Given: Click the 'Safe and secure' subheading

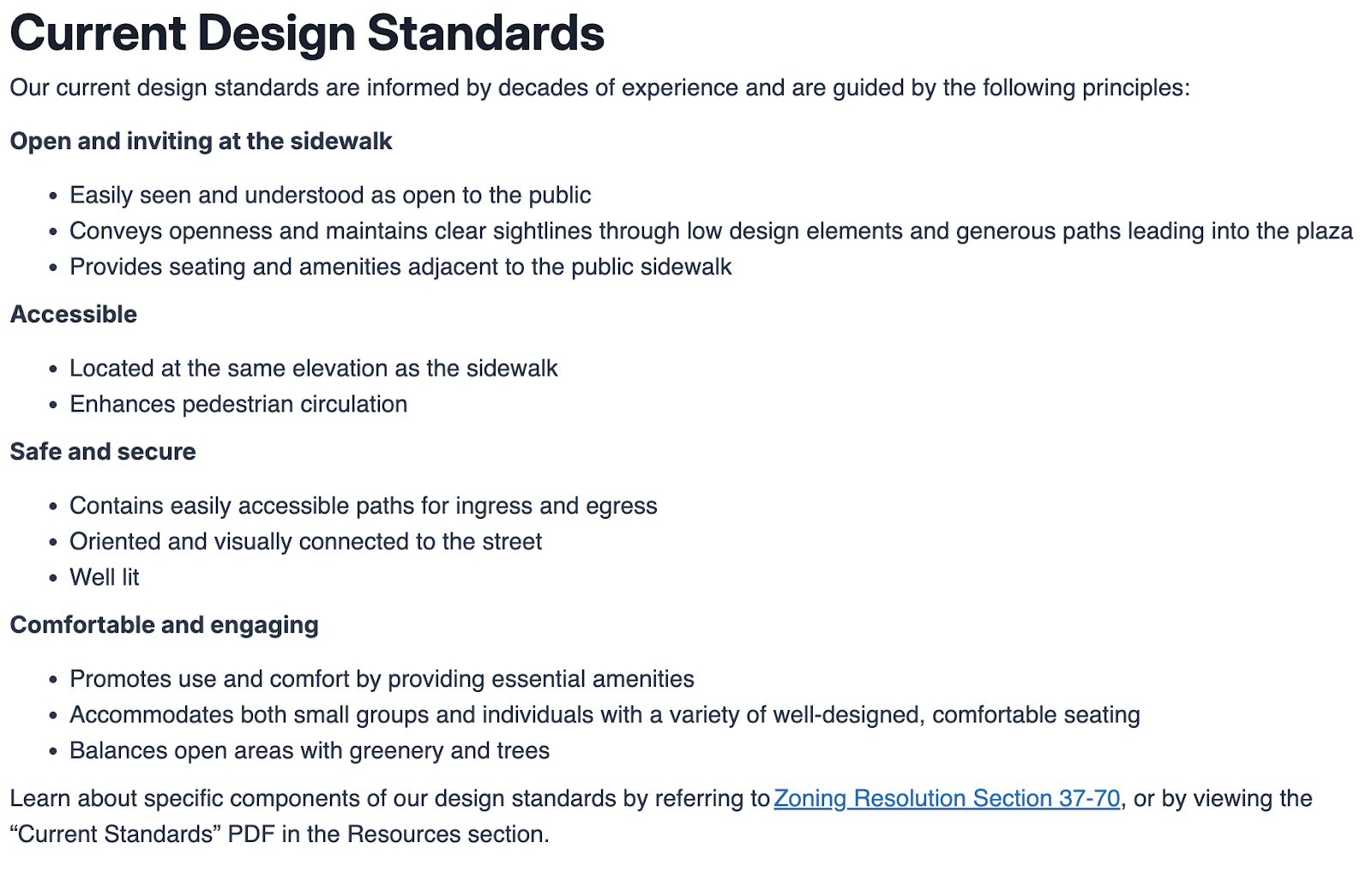Looking at the screenshot, I should (x=103, y=452).
